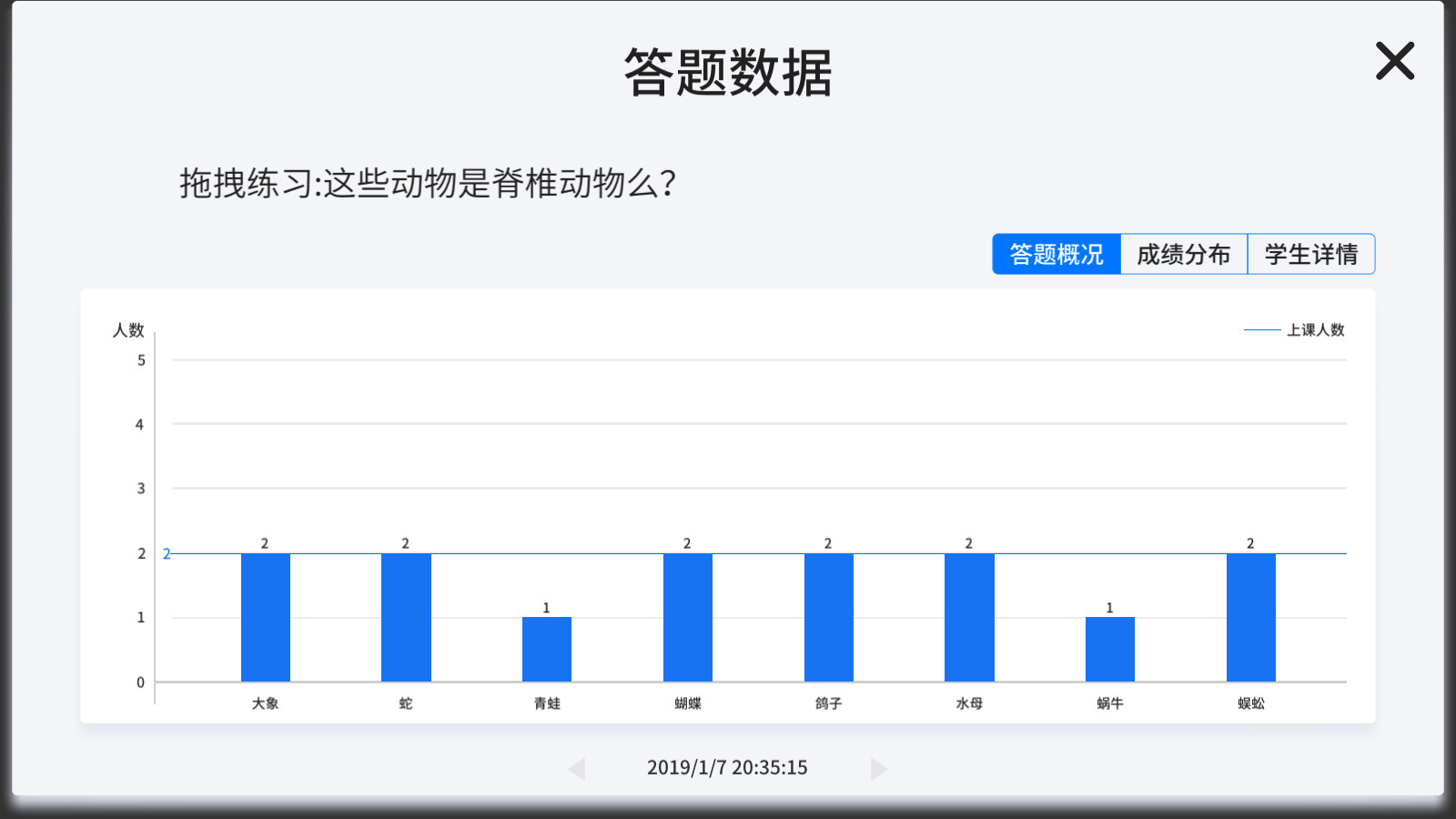Expand the previous record with the left chevron

pos(576,769)
